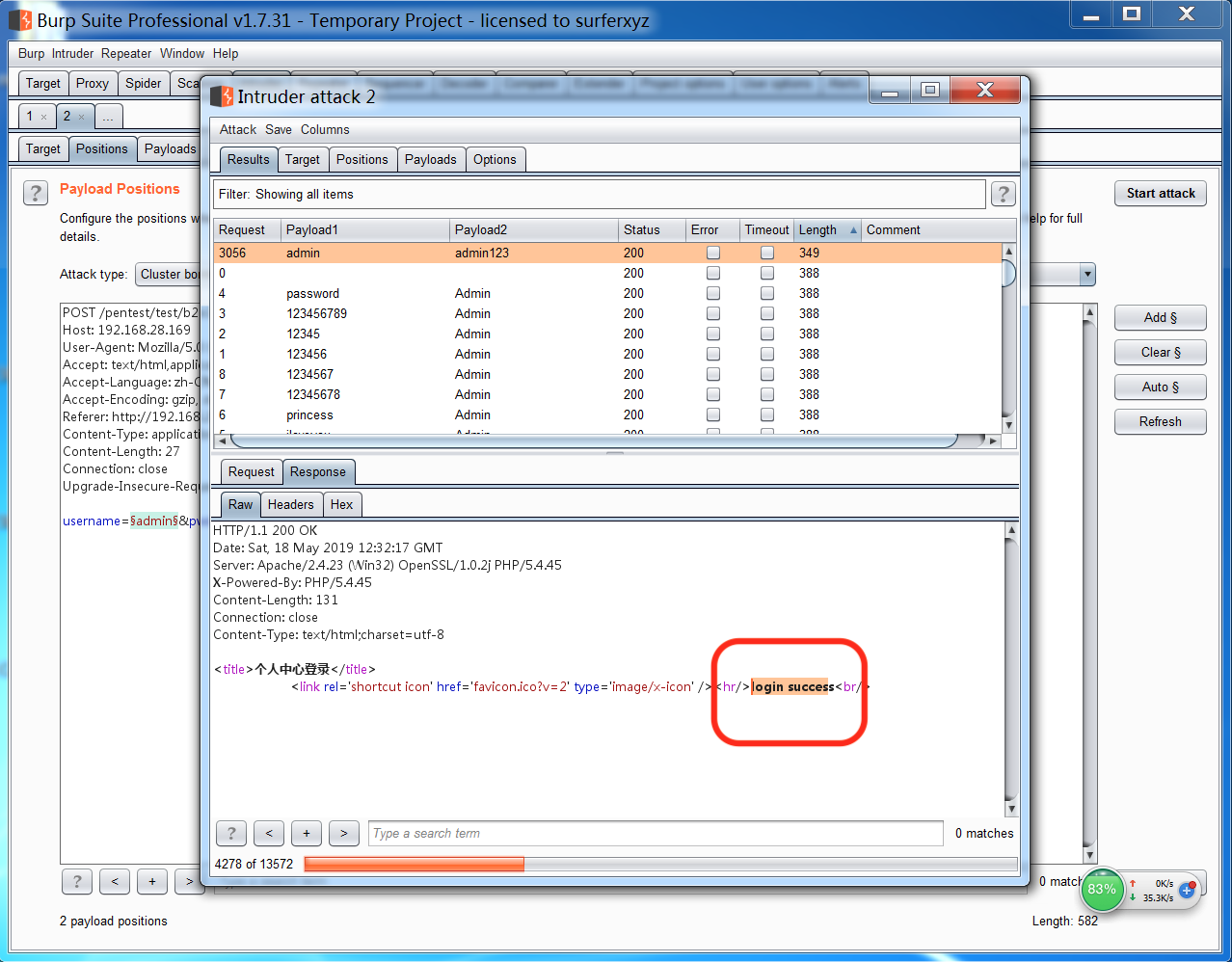The image size is (1232, 962).
Task: Go to next search match in response
Action: coord(344,833)
